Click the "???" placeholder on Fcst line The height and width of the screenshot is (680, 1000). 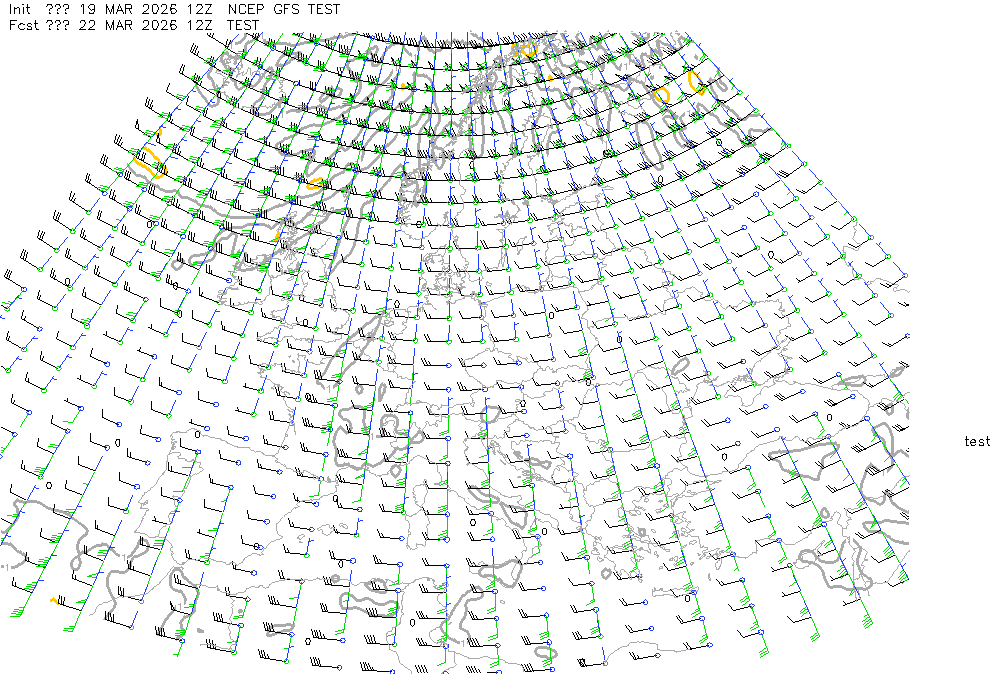click(x=57, y=25)
